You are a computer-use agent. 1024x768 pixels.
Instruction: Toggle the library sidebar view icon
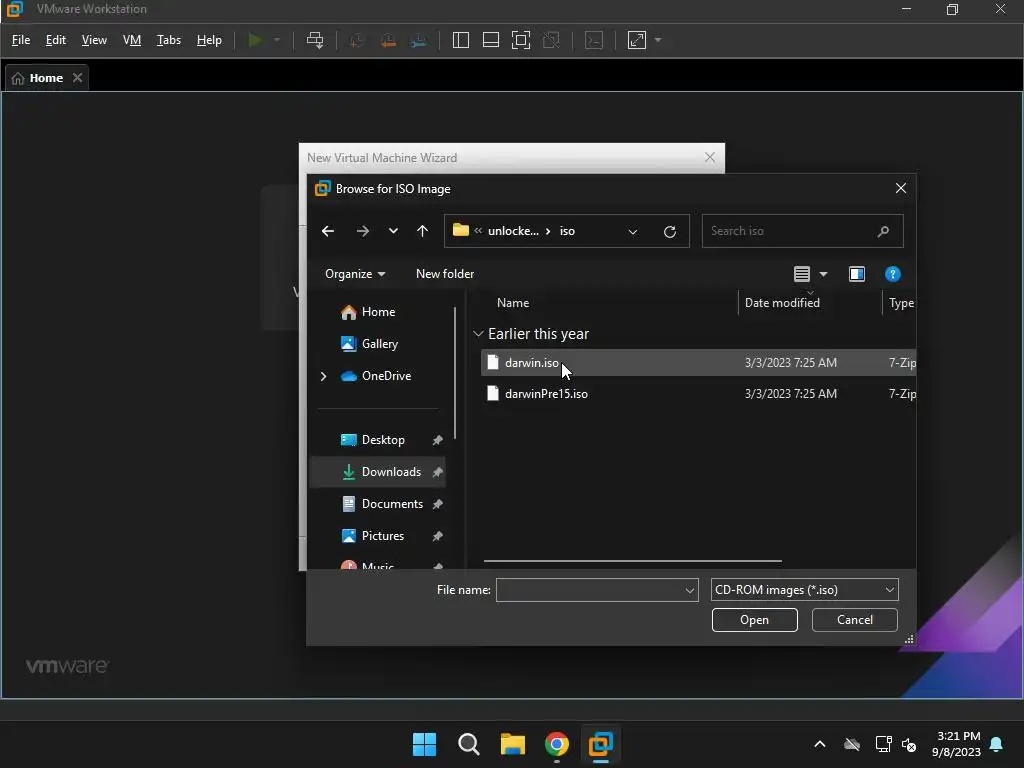pyautogui.click(x=460, y=40)
